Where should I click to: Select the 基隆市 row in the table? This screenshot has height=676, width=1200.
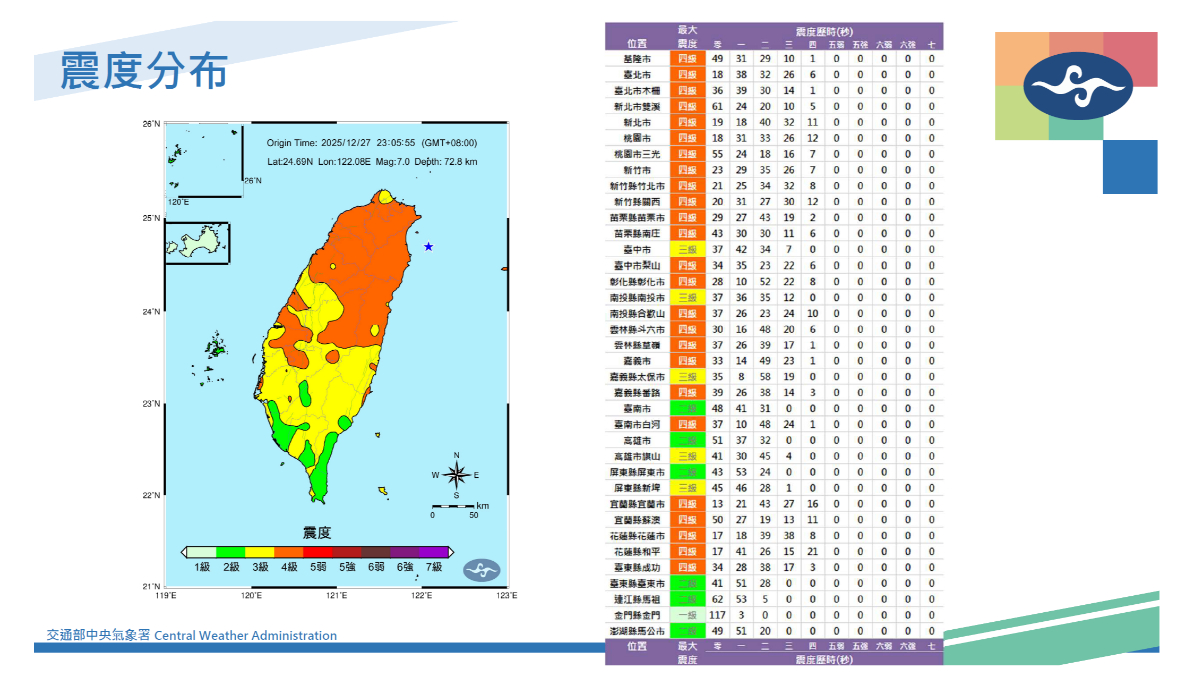[637, 59]
